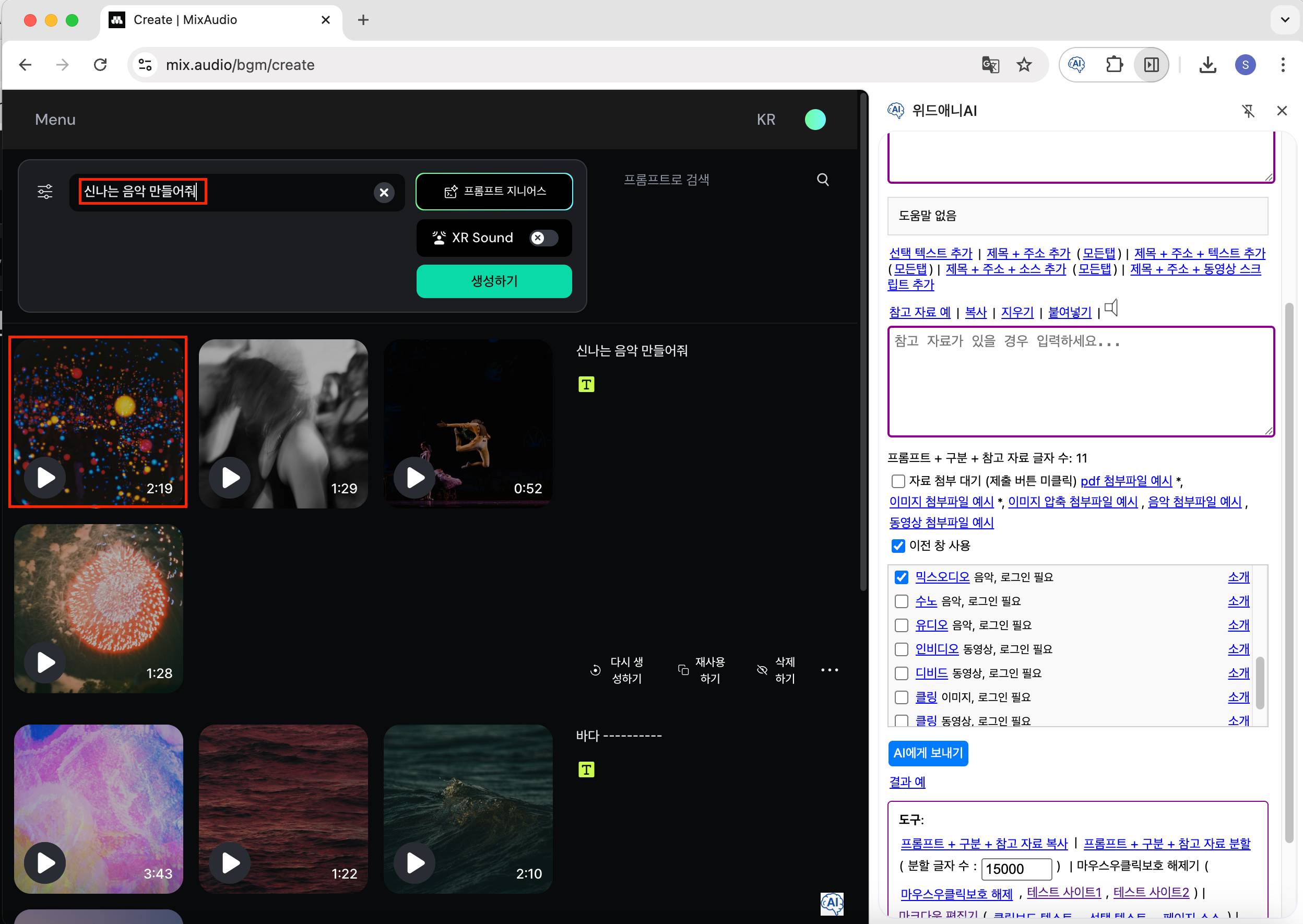Toggle the XR Sound switch
The image size is (1303, 924).
click(543, 238)
